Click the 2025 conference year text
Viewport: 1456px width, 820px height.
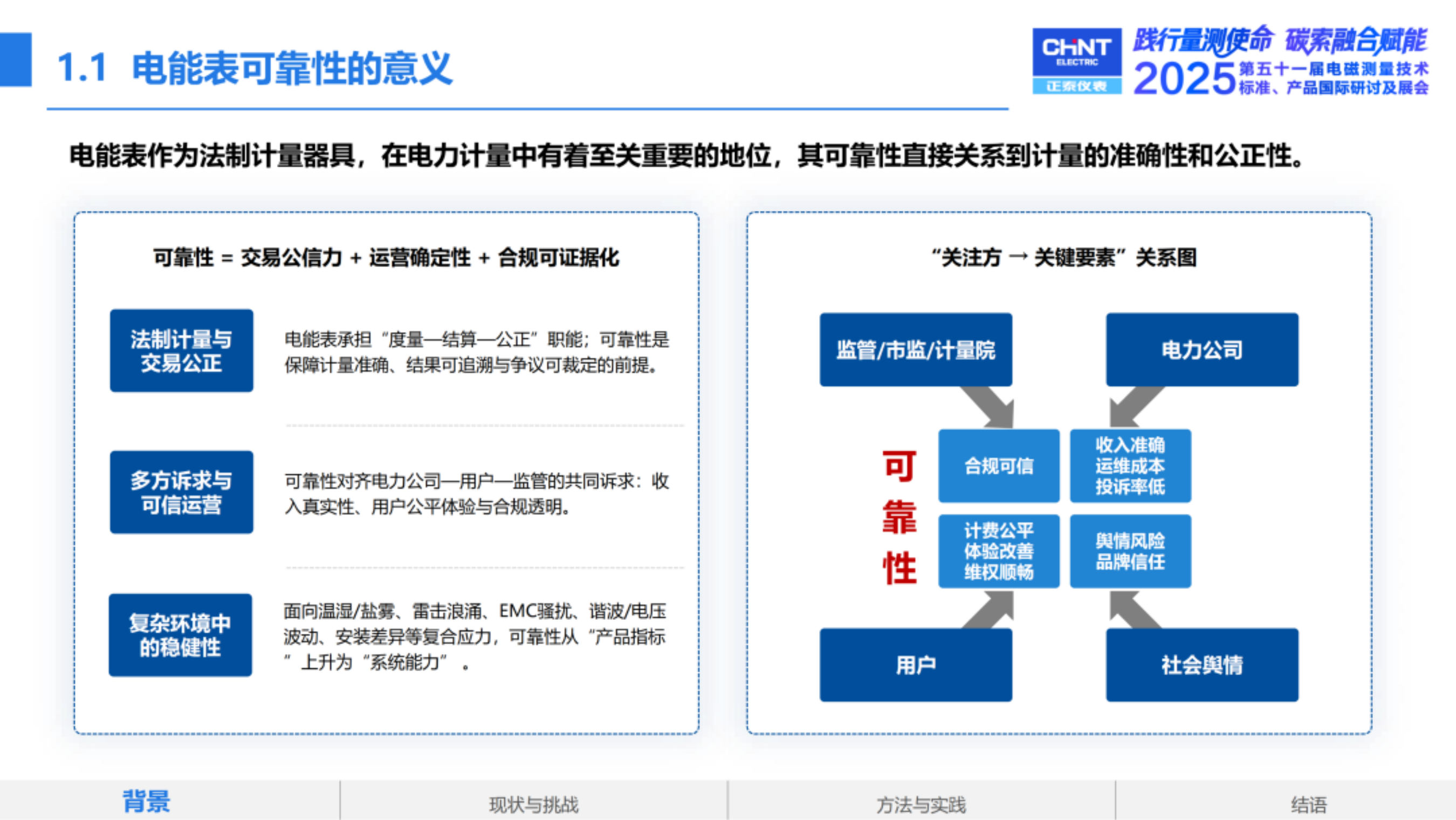coord(1185,79)
